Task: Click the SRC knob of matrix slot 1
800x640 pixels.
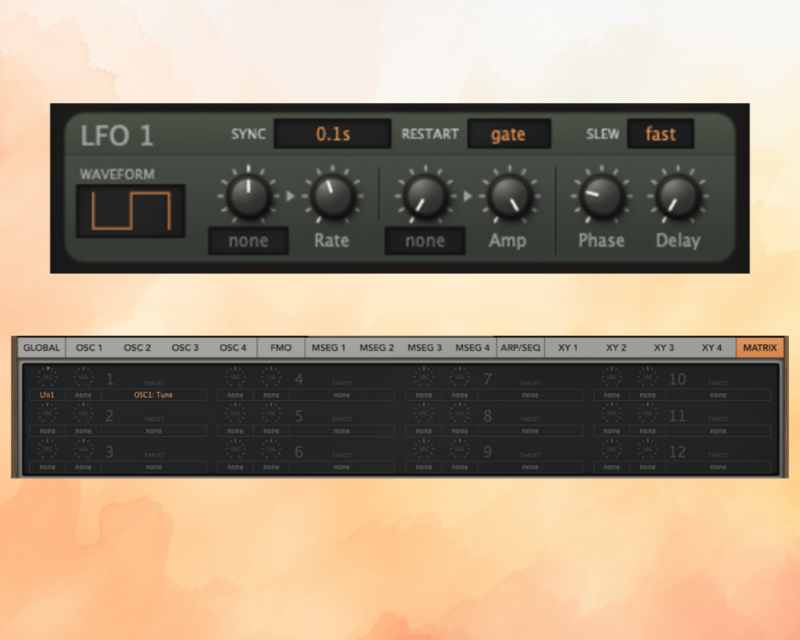Action: click(47, 377)
